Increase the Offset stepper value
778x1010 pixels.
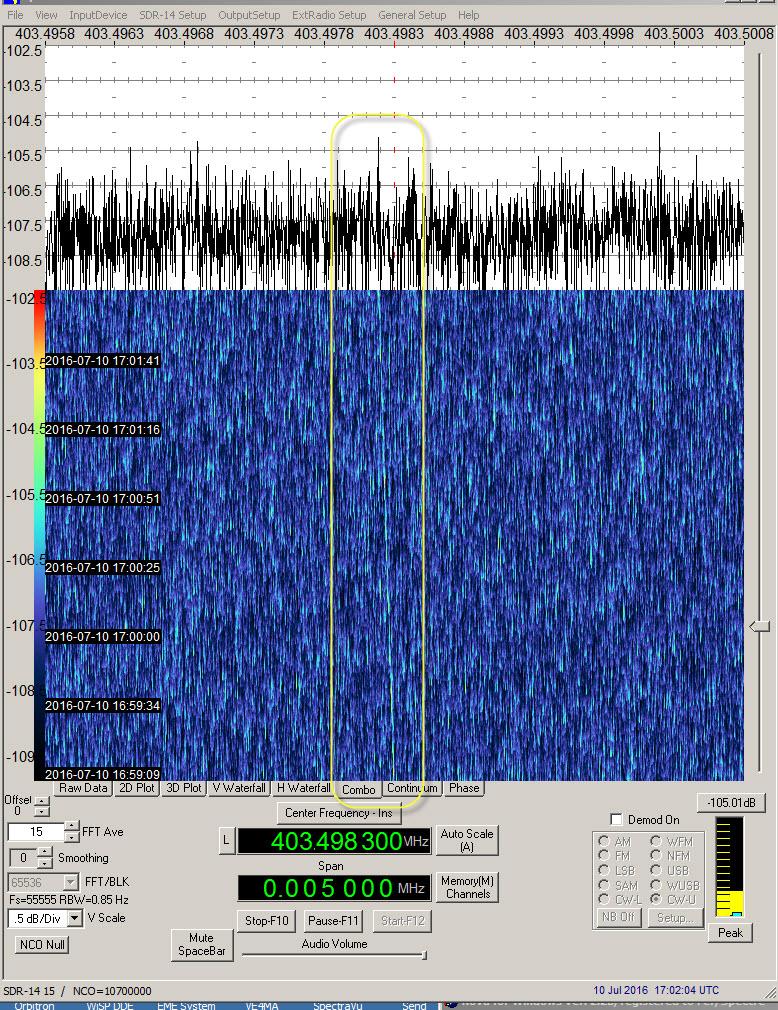click(x=41, y=801)
